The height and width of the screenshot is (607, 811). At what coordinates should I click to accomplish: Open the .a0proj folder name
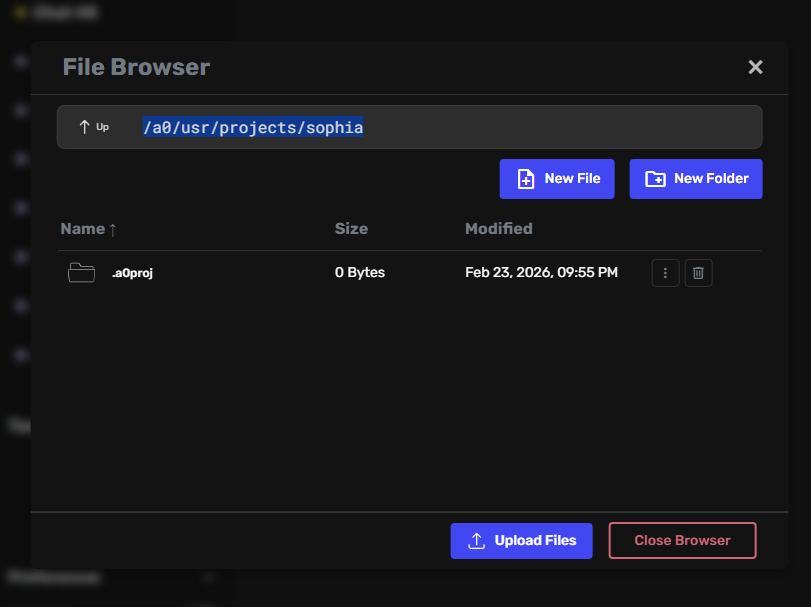click(x=132, y=273)
